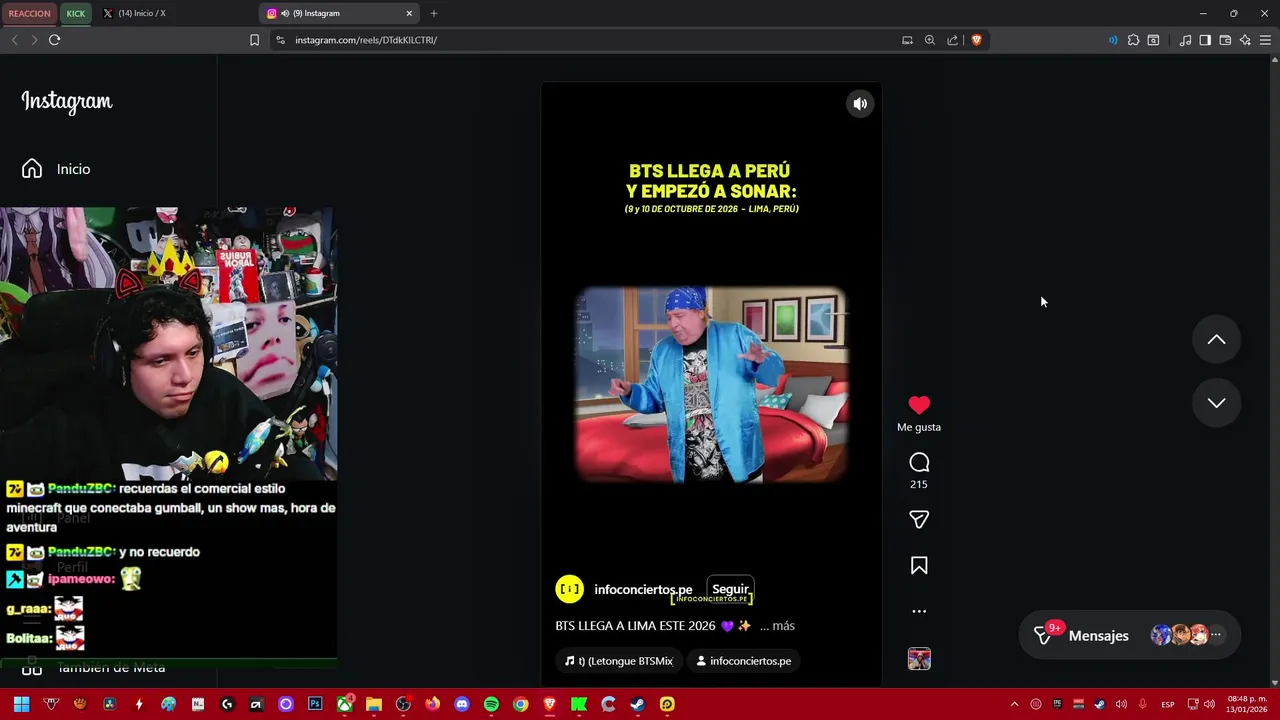Show hidden tray icons with the chevron
Viewport: 1280px width, 720px height.
1014,704
